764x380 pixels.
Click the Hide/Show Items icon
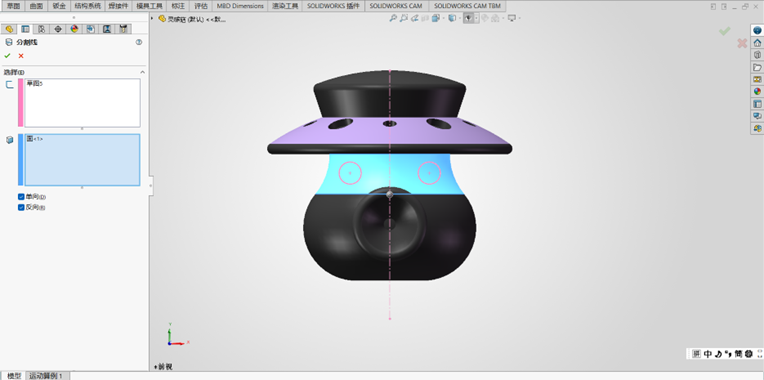click(x=468, y=18)
